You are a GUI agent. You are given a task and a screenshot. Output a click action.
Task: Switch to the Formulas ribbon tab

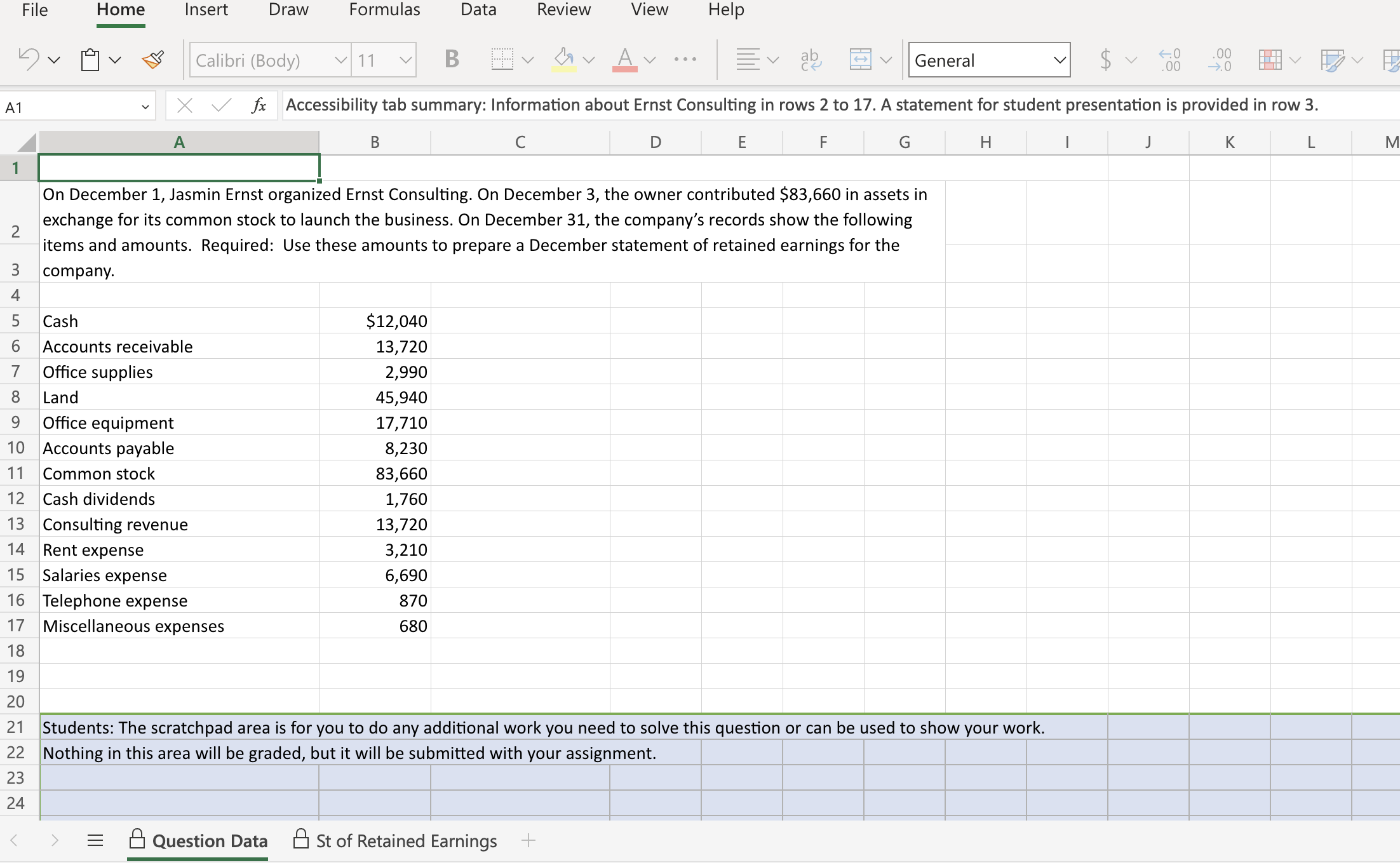pos(384,10)
